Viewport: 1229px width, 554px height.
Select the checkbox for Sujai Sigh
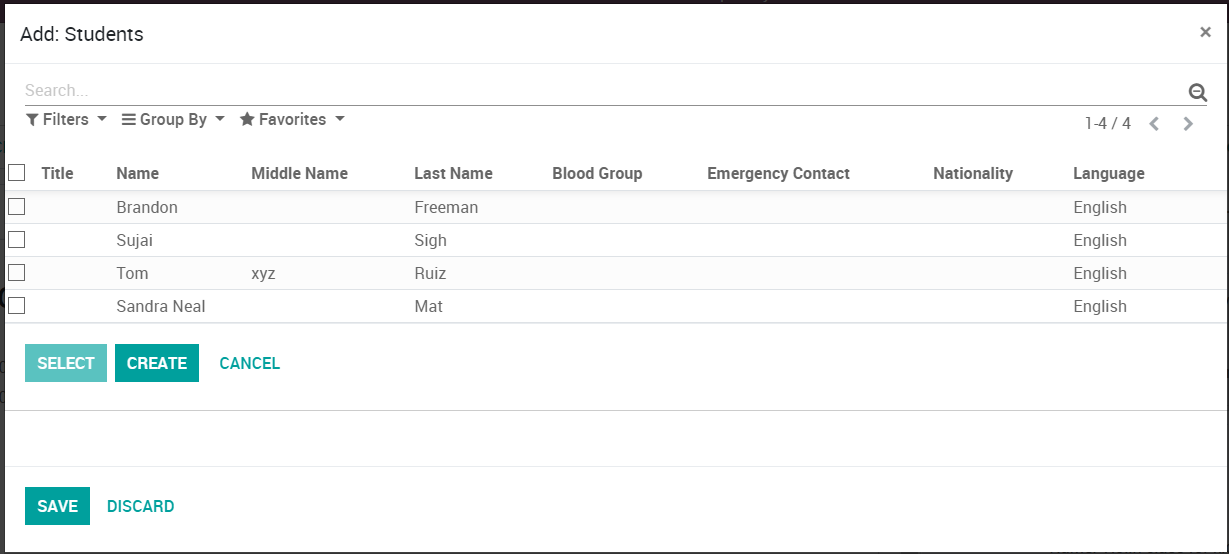point(17,240)
